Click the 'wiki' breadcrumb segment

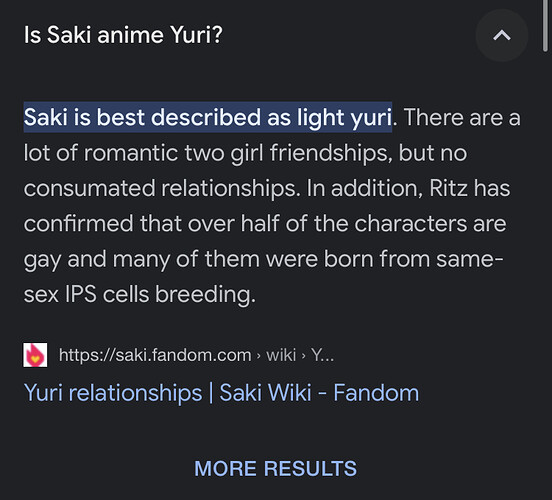[x=281, y=355]
